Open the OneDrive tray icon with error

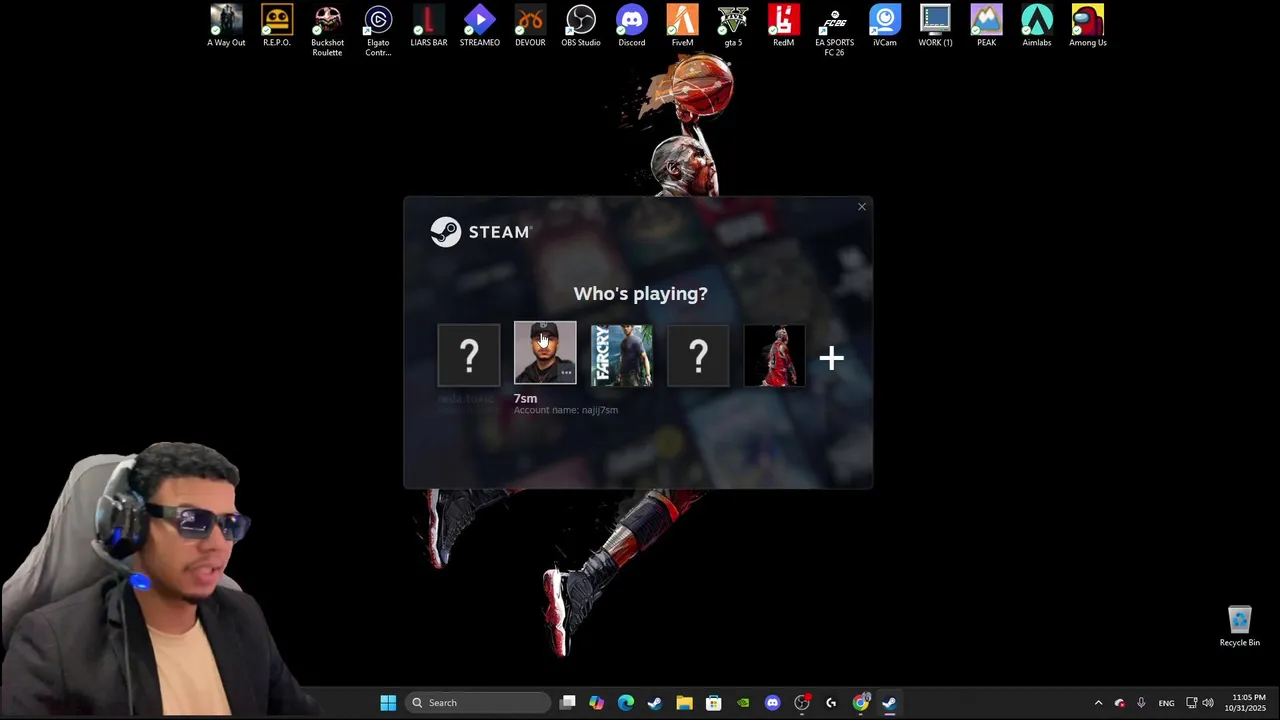(x=1120, y=703)
